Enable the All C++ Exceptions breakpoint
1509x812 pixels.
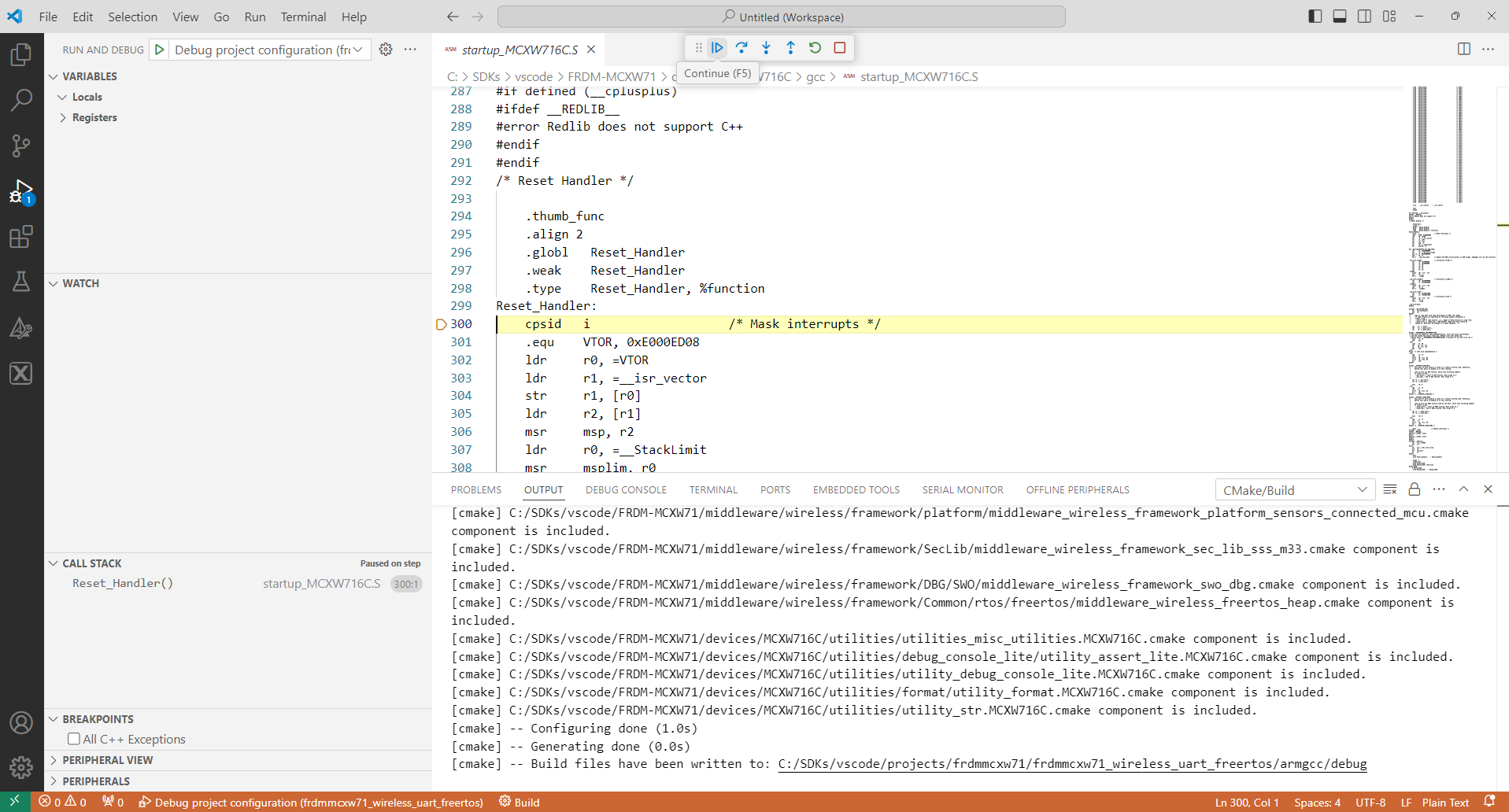(74, 739)
